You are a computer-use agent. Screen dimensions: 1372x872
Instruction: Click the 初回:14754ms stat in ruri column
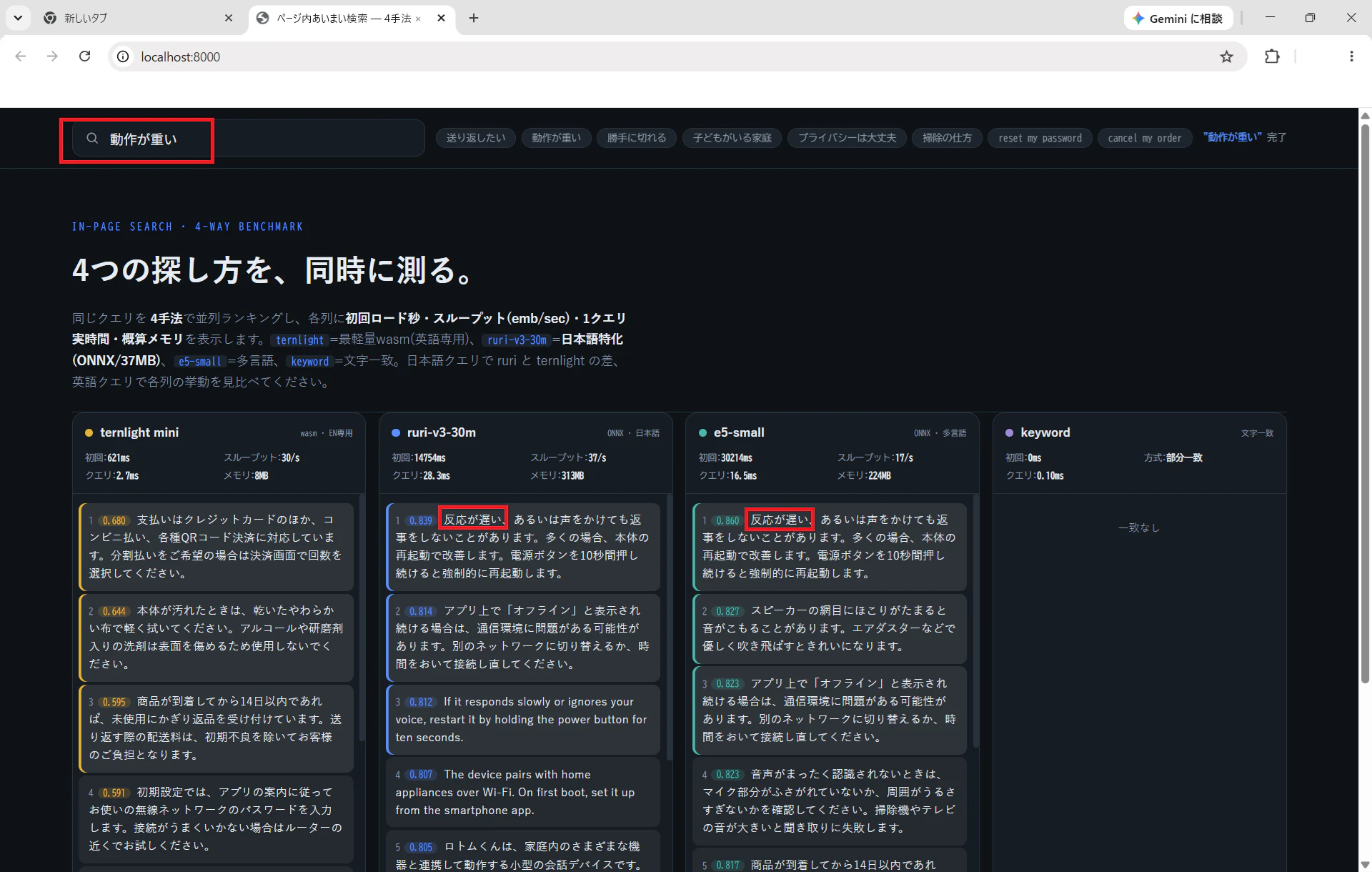point(419,457)
